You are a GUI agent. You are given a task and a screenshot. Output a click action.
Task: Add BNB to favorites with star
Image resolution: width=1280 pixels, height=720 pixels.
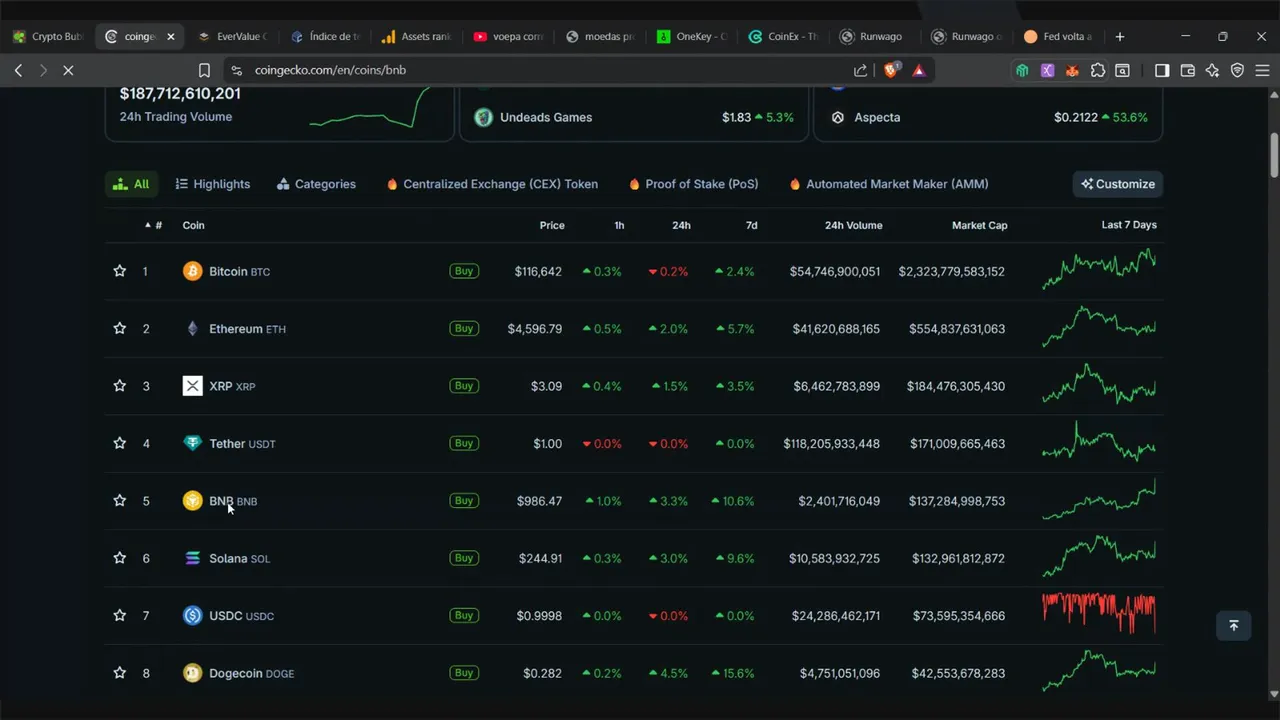pos(120,500)
